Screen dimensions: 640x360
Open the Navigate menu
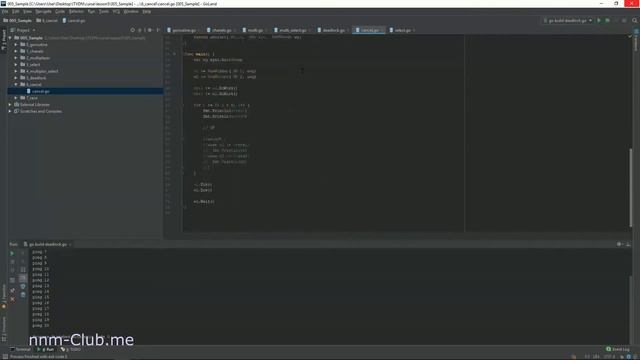(x=43, y=11)
